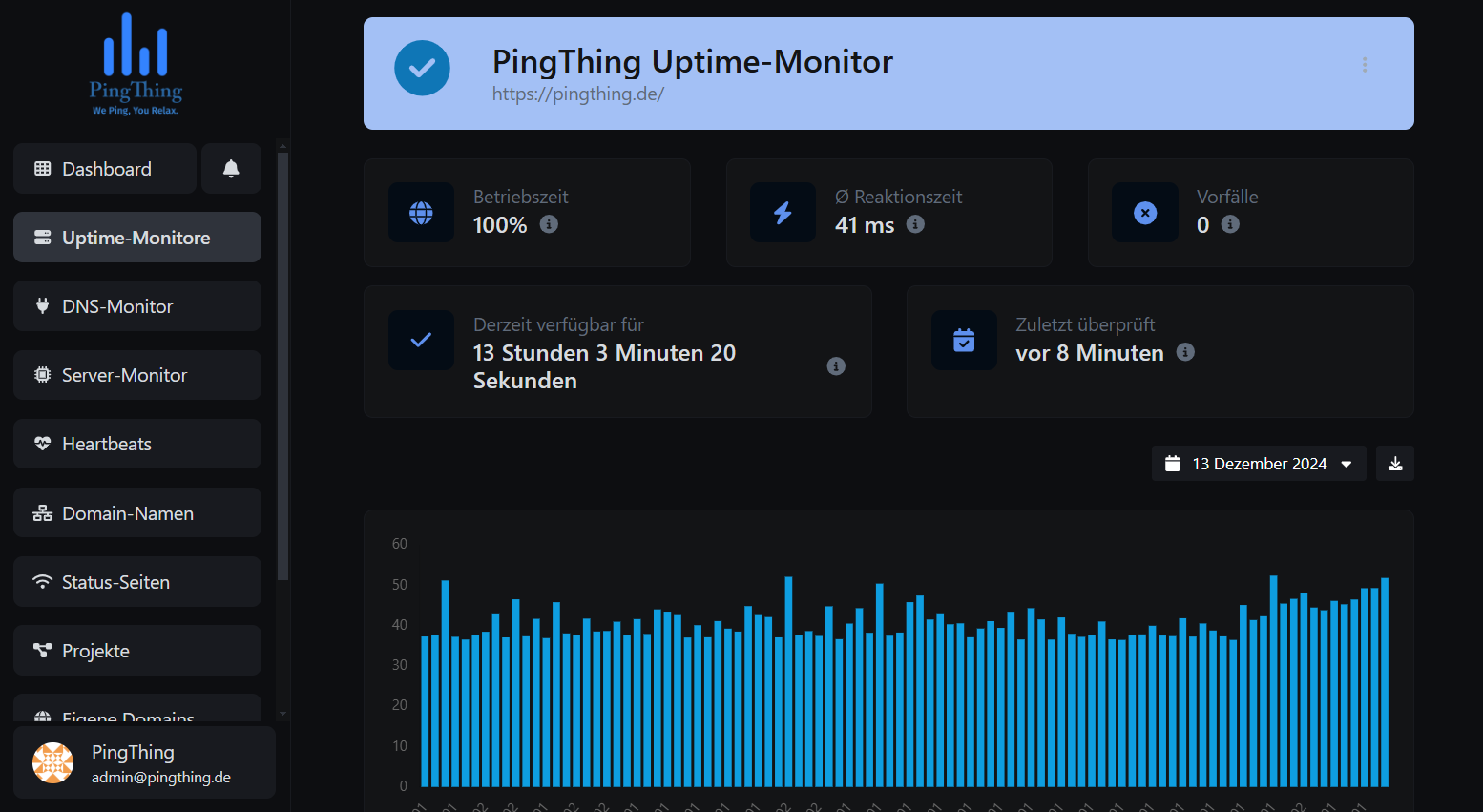Click the Vorfälle x-circle icon
Viewport: 1483px width, 812px height.
[1145, 213]
